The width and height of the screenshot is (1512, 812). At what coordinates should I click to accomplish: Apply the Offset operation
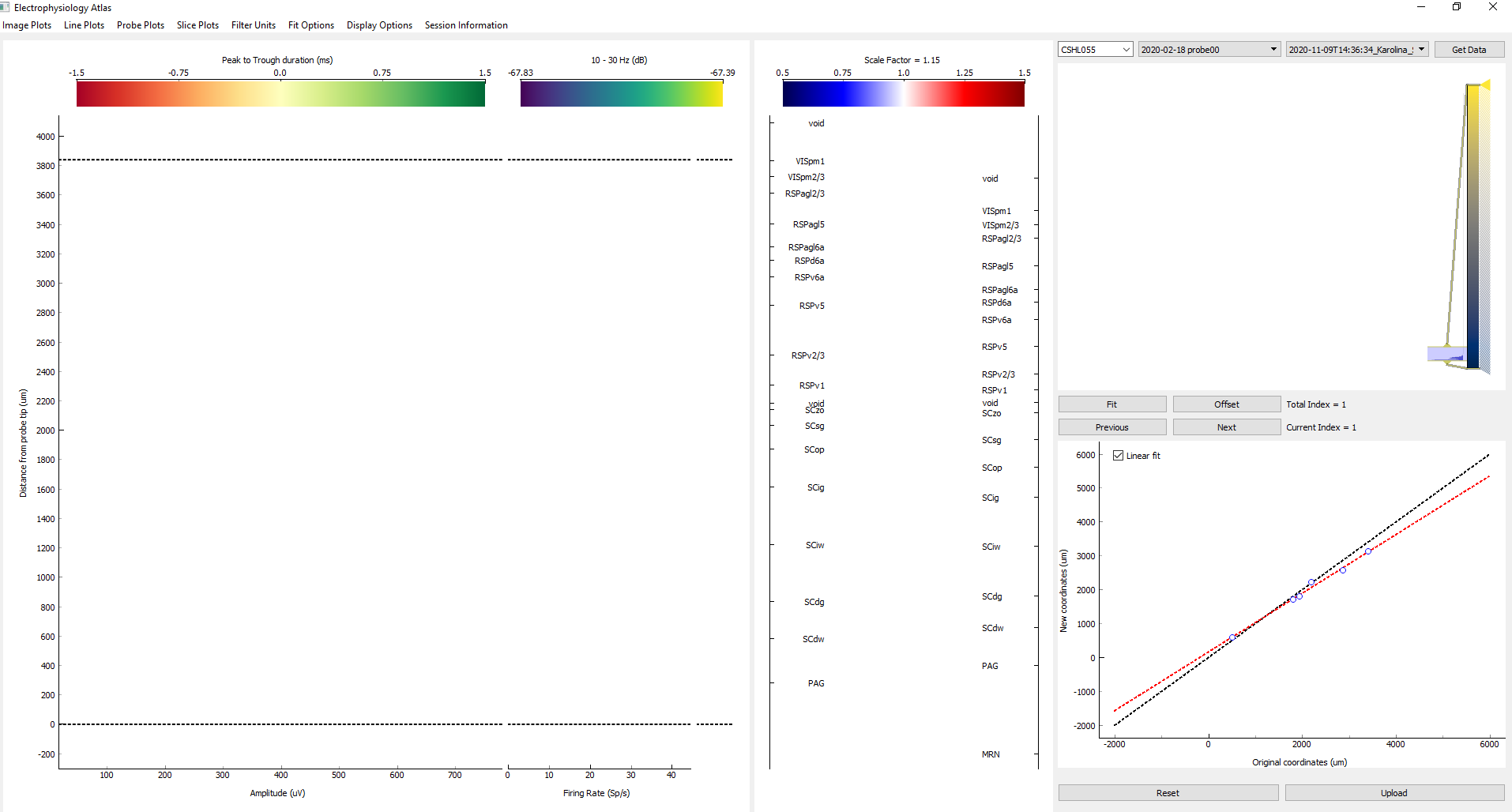[x=1227, y=404]
